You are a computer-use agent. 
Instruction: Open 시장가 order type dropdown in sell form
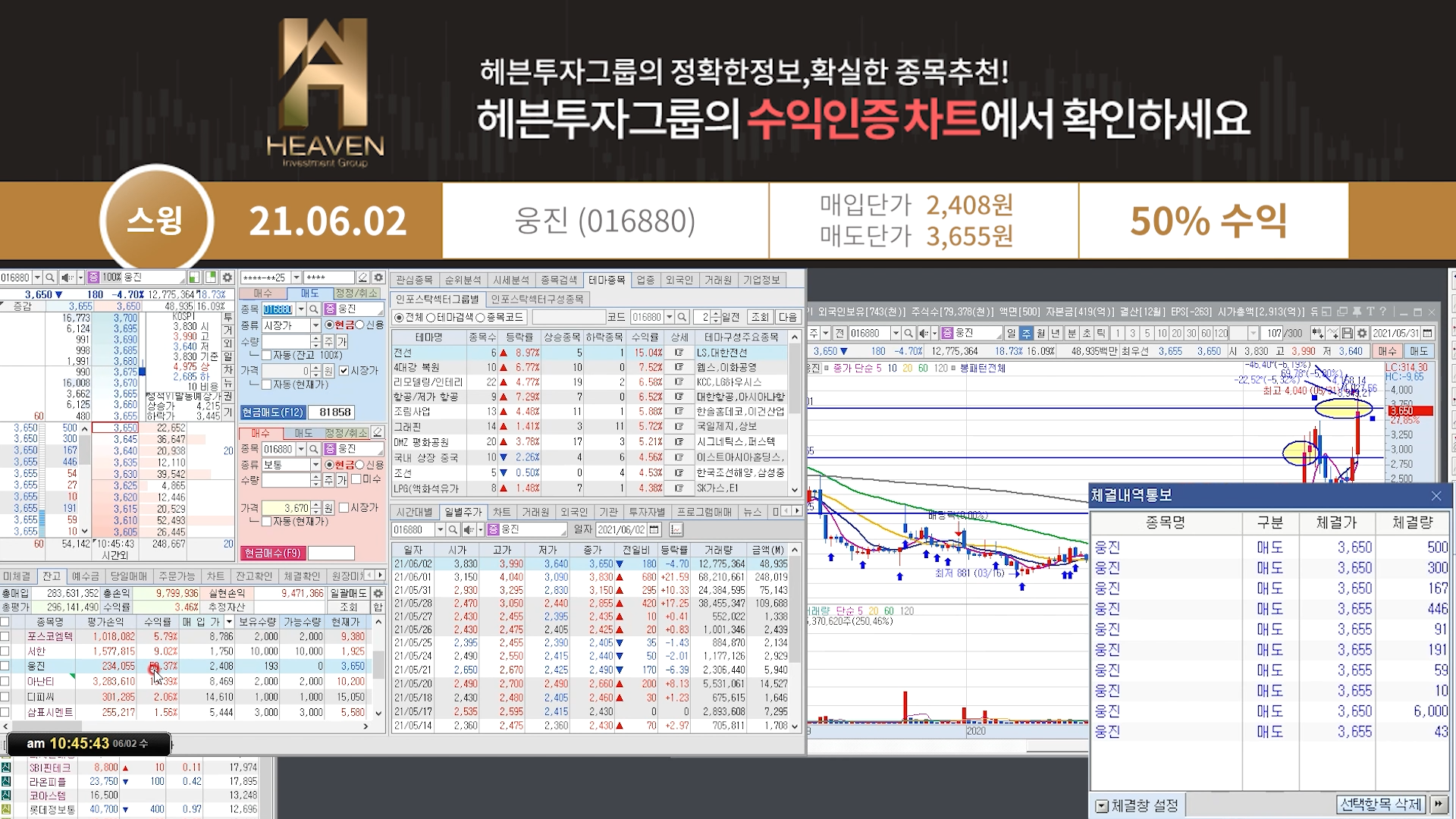coord(315,325)
